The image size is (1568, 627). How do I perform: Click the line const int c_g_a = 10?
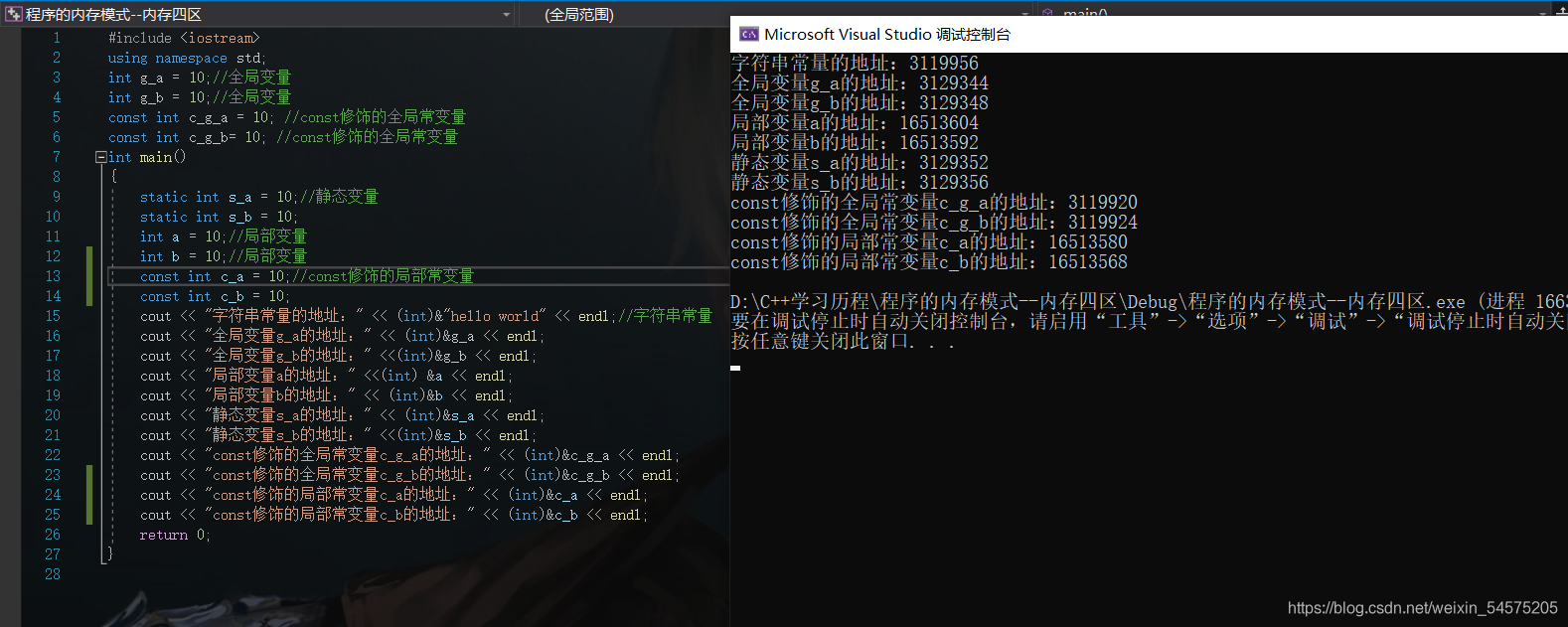287,117
